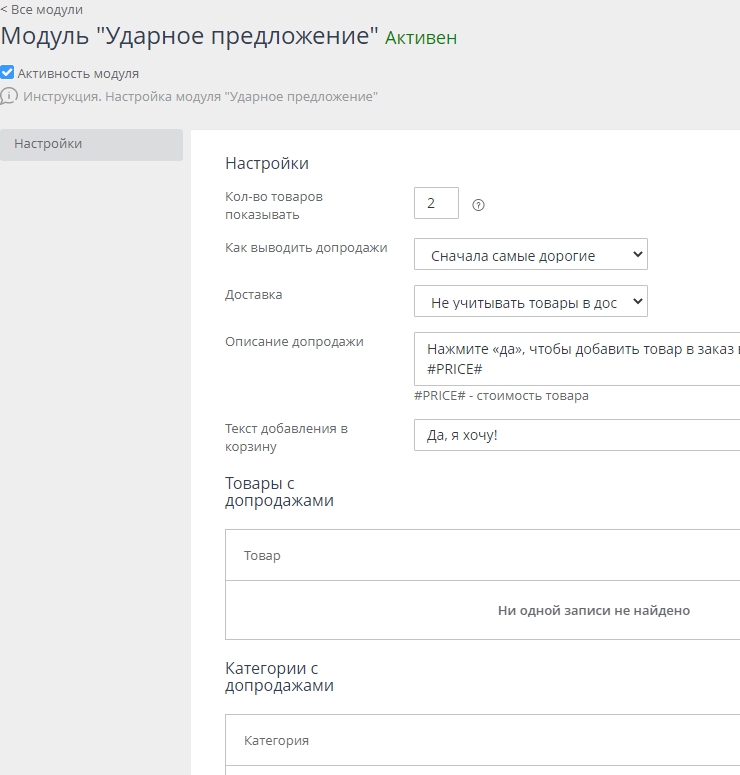Click the info icon beside Инструкция
740x775 pixels.
[x=9, y=97]
